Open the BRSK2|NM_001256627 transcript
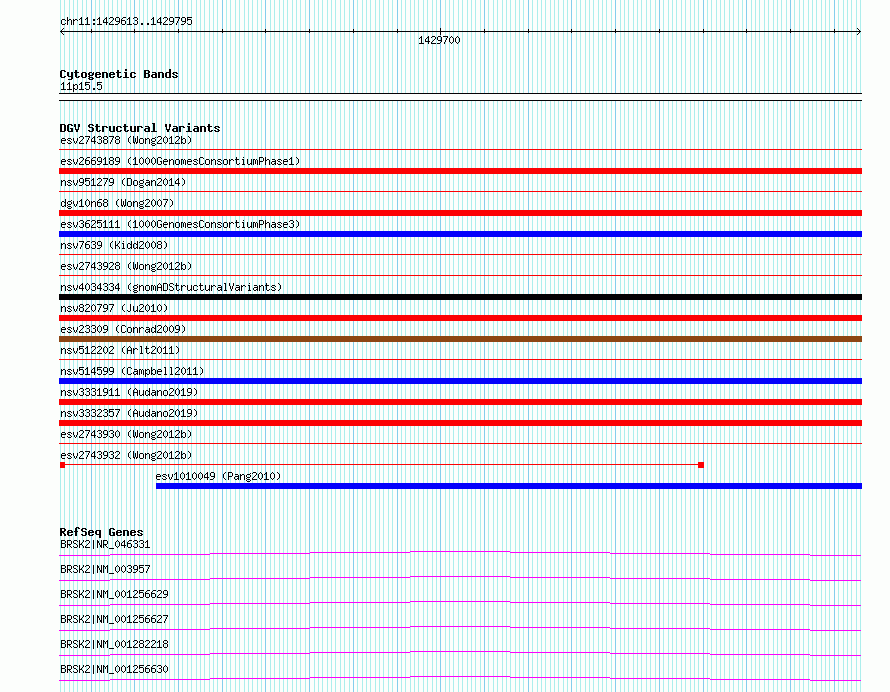890x692 pixels. [x=114, y=619]
